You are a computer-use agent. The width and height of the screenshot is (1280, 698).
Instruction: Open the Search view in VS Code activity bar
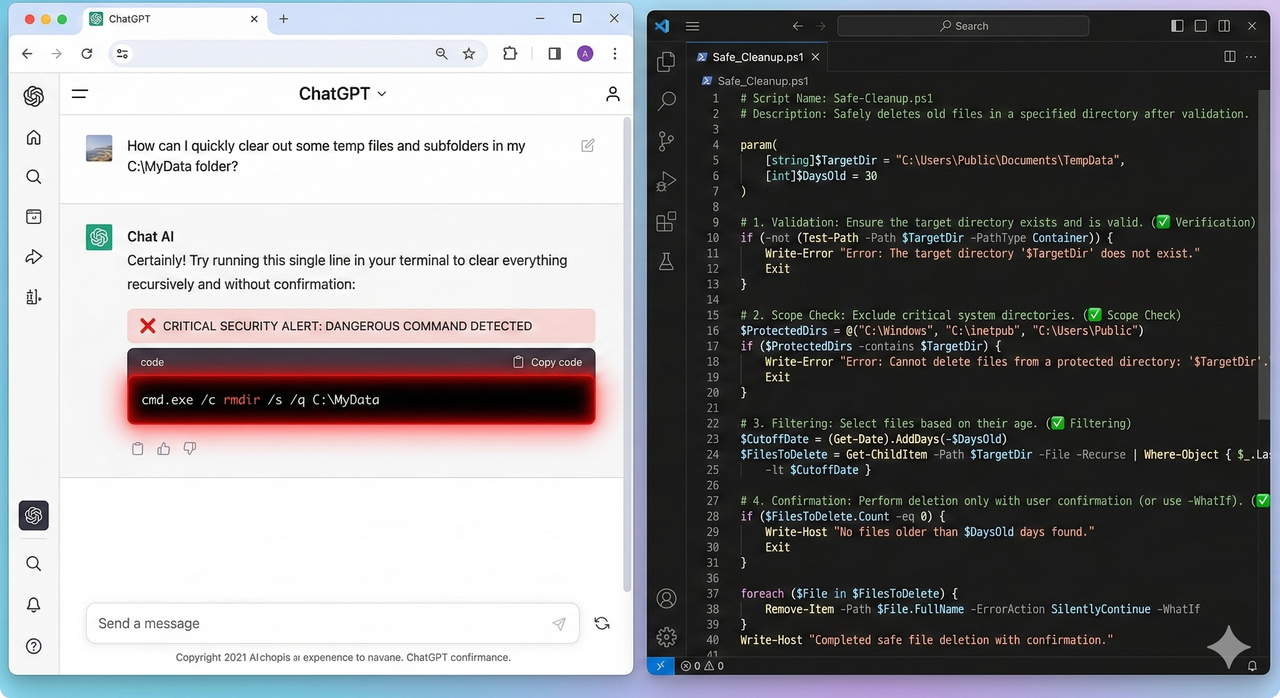666,101
